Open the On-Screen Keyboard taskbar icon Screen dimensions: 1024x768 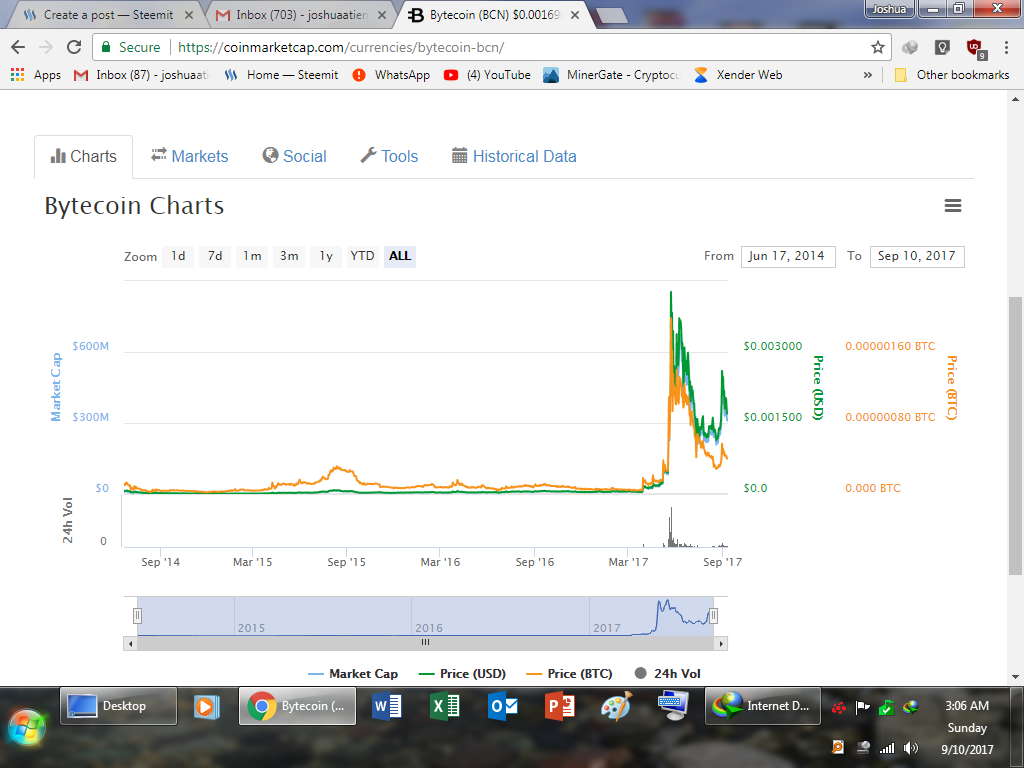[x=674, y=707]
